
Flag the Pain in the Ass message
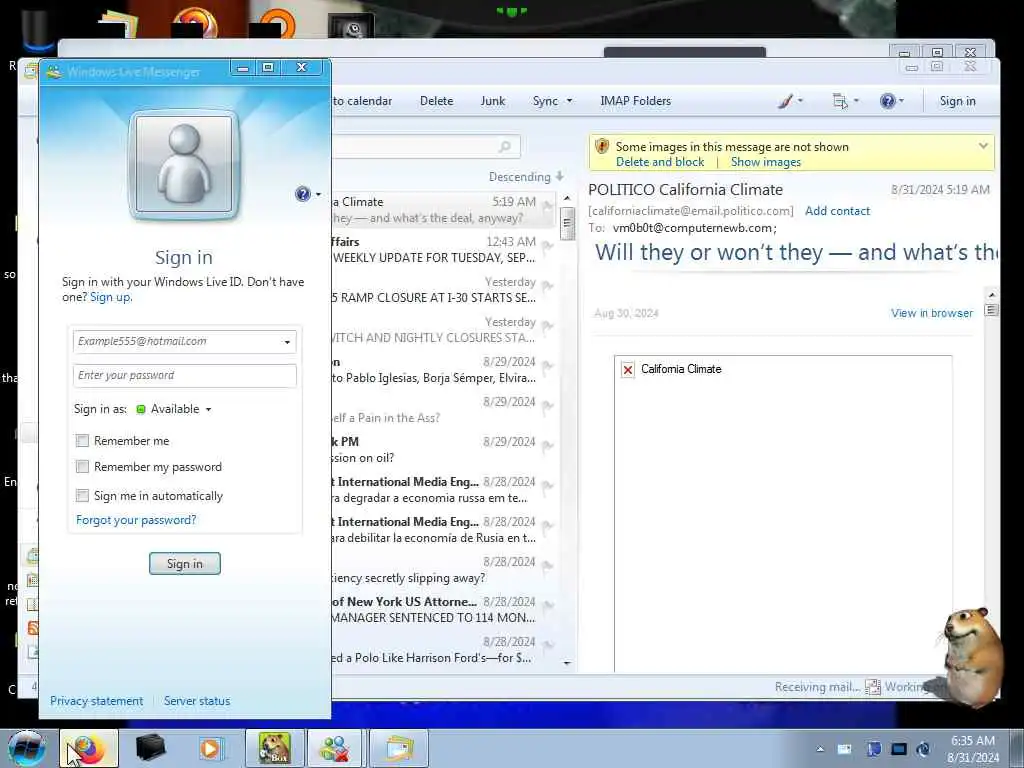[547, 407]
